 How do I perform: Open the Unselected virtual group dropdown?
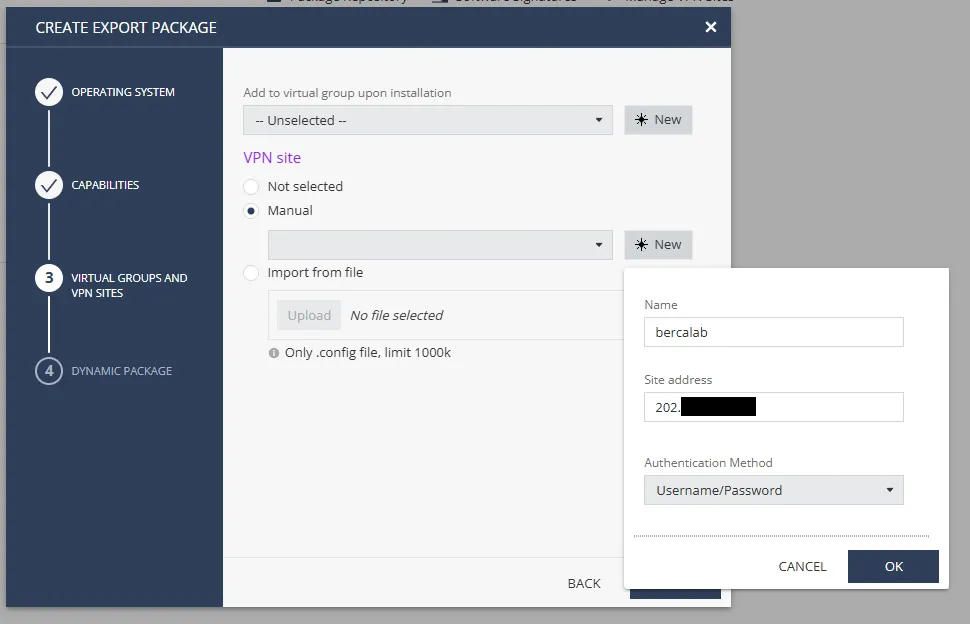click(x=427, y=119)
